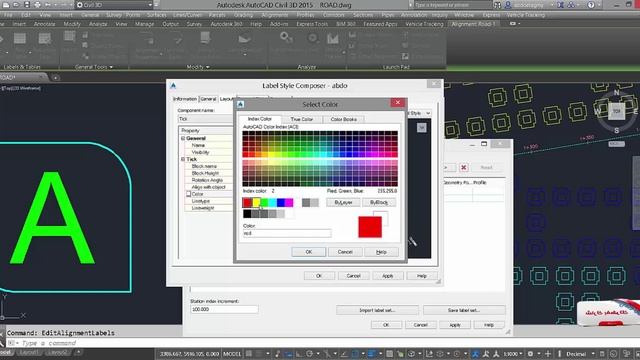Click Save label set button
Screen dimensions: 640x360
[464, 310]
